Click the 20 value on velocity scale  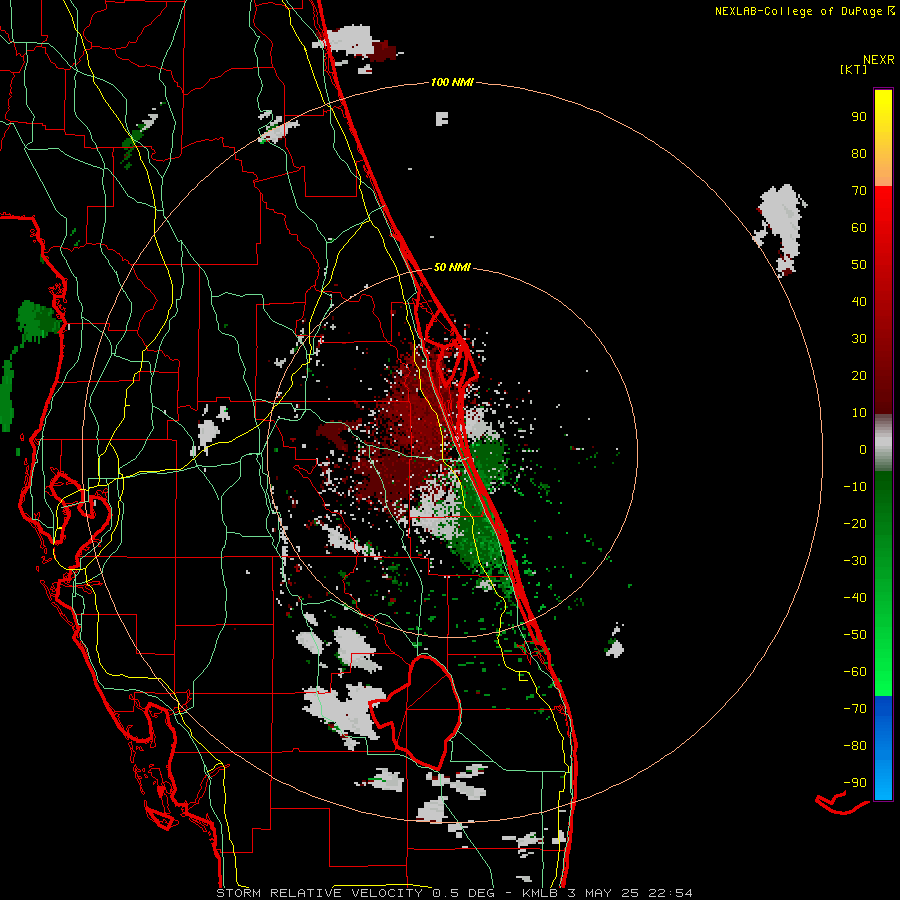[x=859, y=375]
